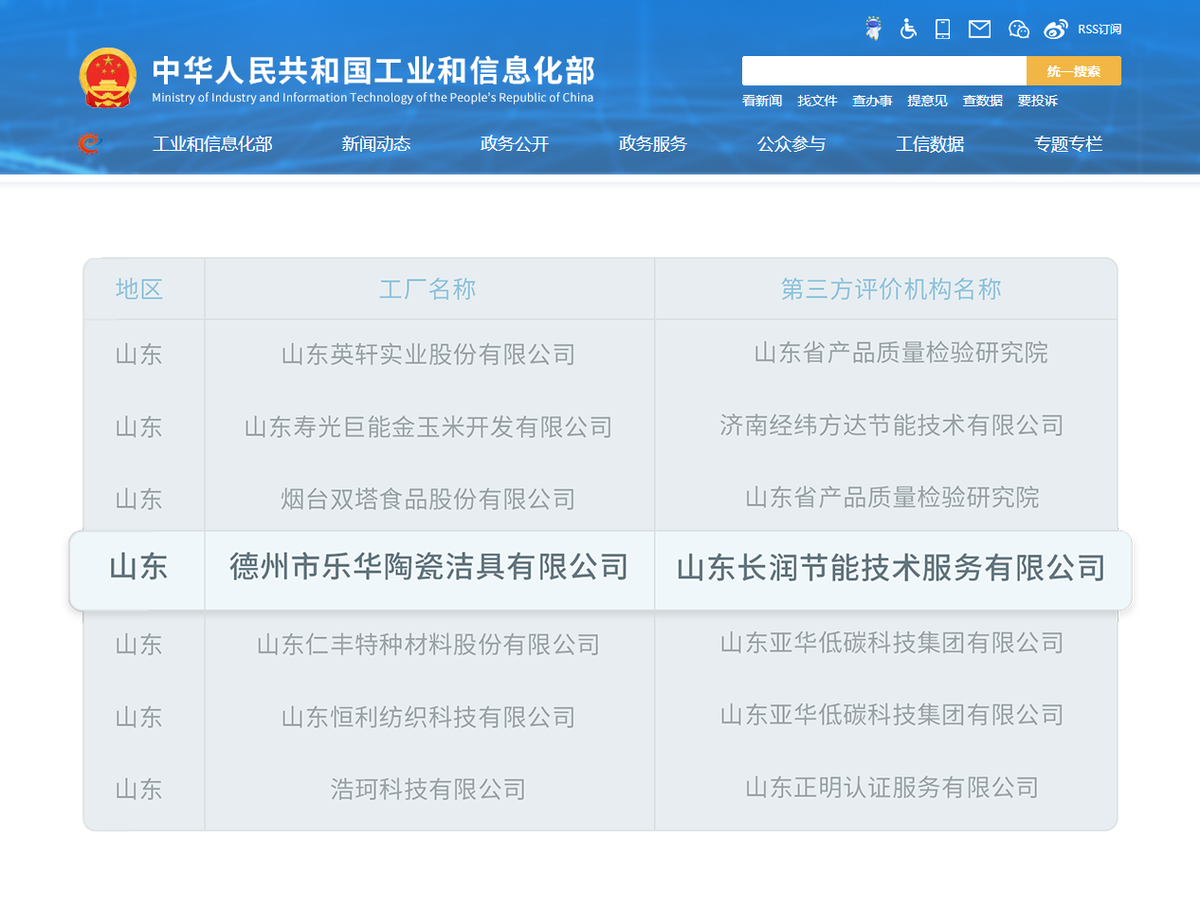Image resolution: width=1200 pixels, height=914 pixels.
Task: Open the wheelchair accessibility mode icon
Action: tap(908, 29)
